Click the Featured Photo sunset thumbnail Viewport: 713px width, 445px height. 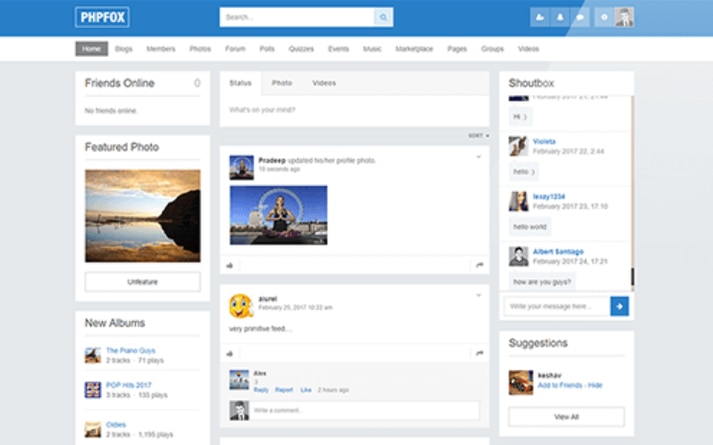coord(142,215)
